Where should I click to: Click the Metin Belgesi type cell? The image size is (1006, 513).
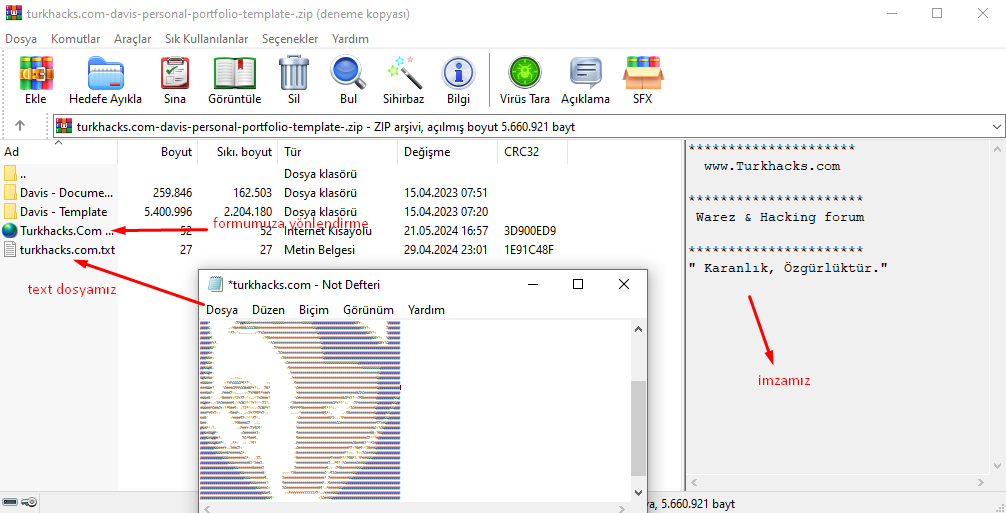click(x=320, y=249)
